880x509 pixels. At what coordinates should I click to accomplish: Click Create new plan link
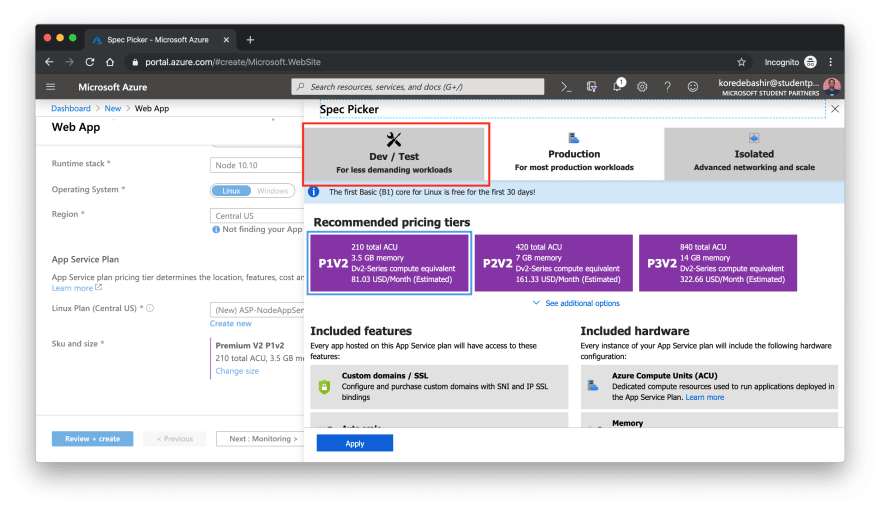pos(231,323)
